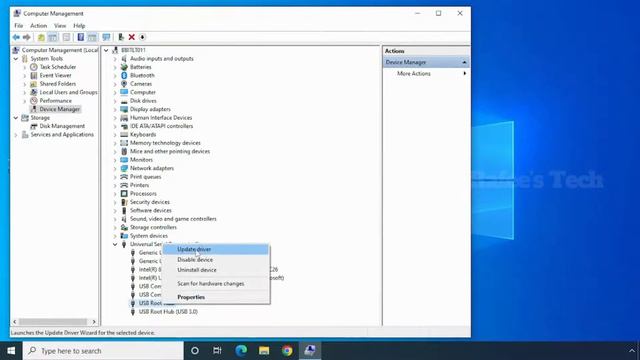Viewport: 640px width, 360px height.
Task: Click the Up One Level folder icon
Action: [x=41, y=38]
